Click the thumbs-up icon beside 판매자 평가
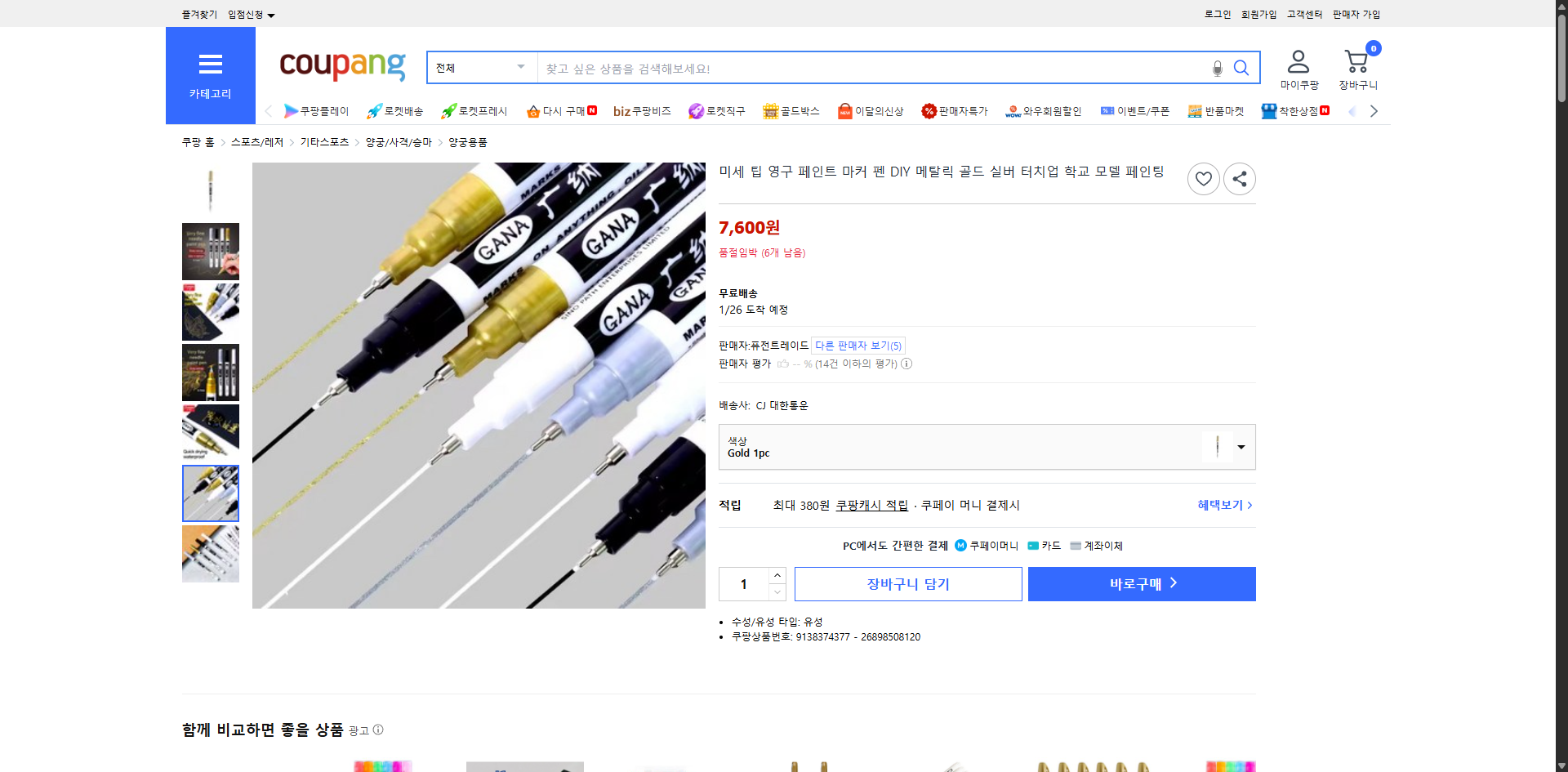 coord(782,364)
